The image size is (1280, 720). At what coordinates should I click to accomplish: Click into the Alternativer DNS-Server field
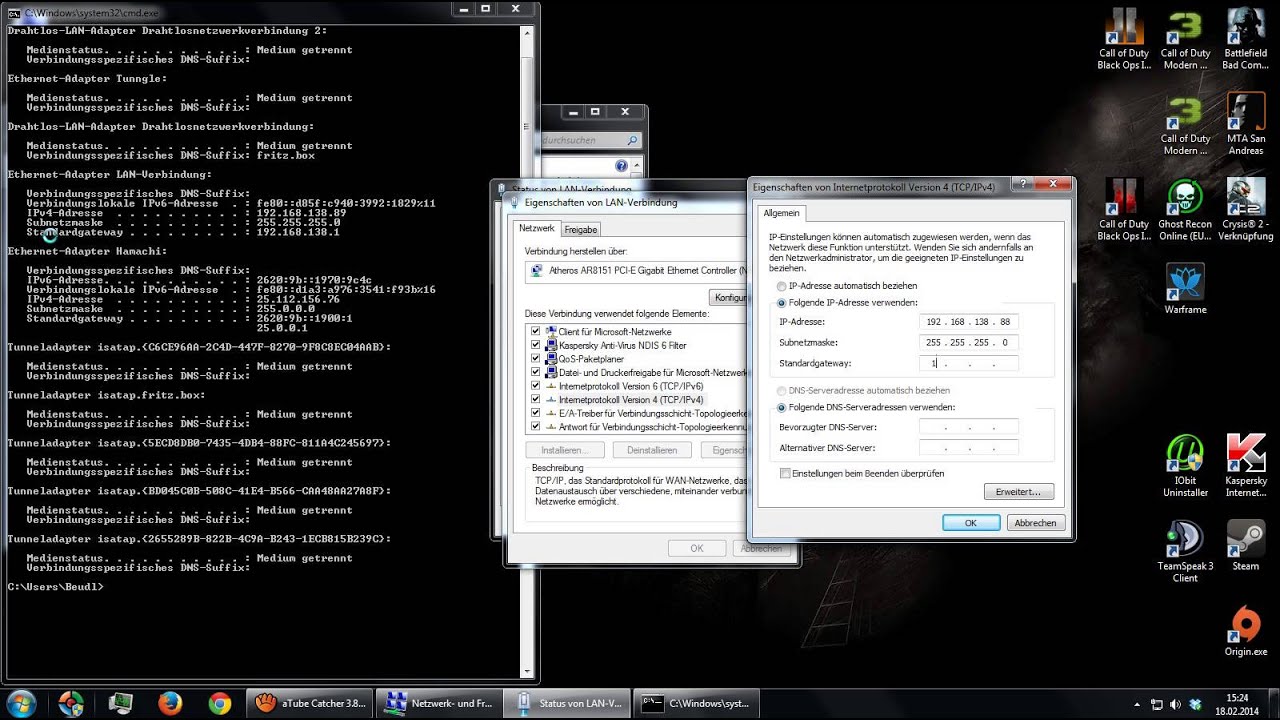point(968,448)
